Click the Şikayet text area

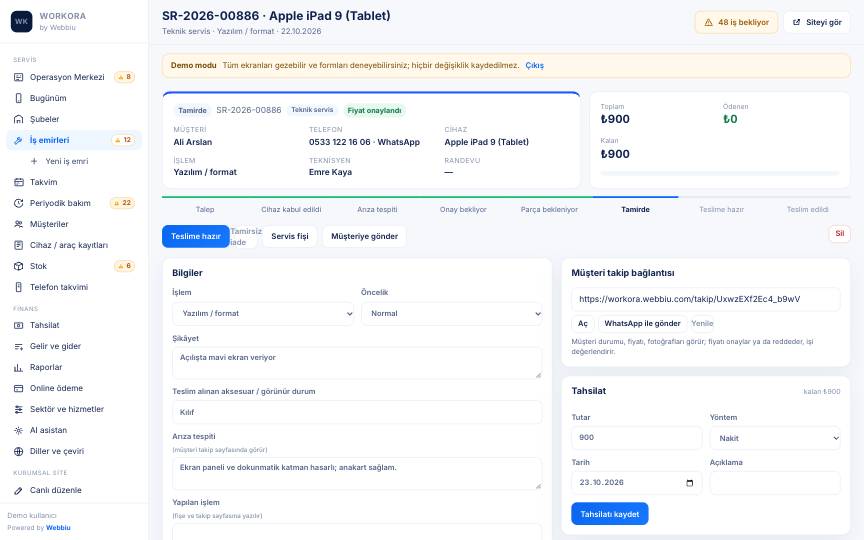[x=357, y=363]
